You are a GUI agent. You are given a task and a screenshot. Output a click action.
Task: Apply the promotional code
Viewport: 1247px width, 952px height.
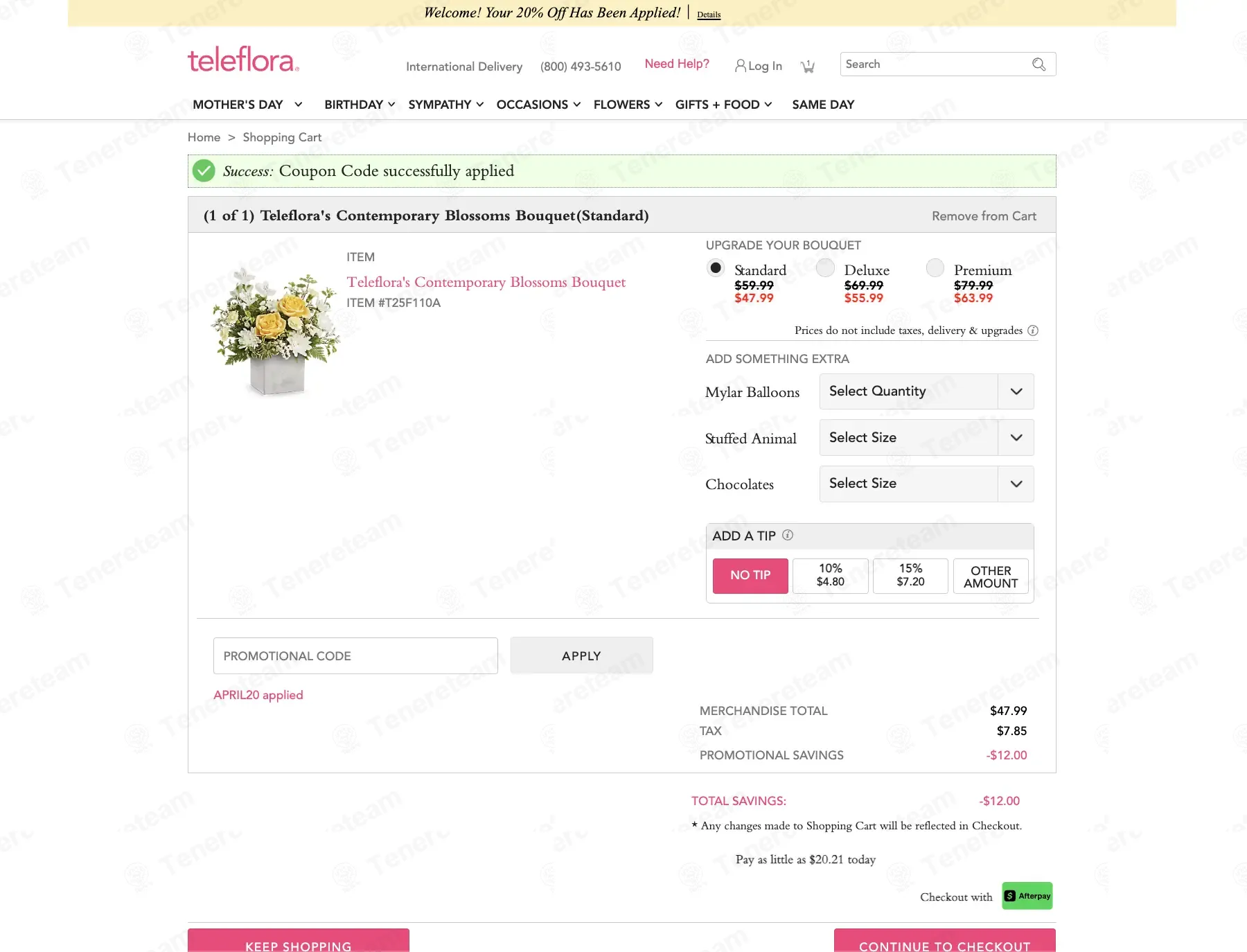point(582,655)
